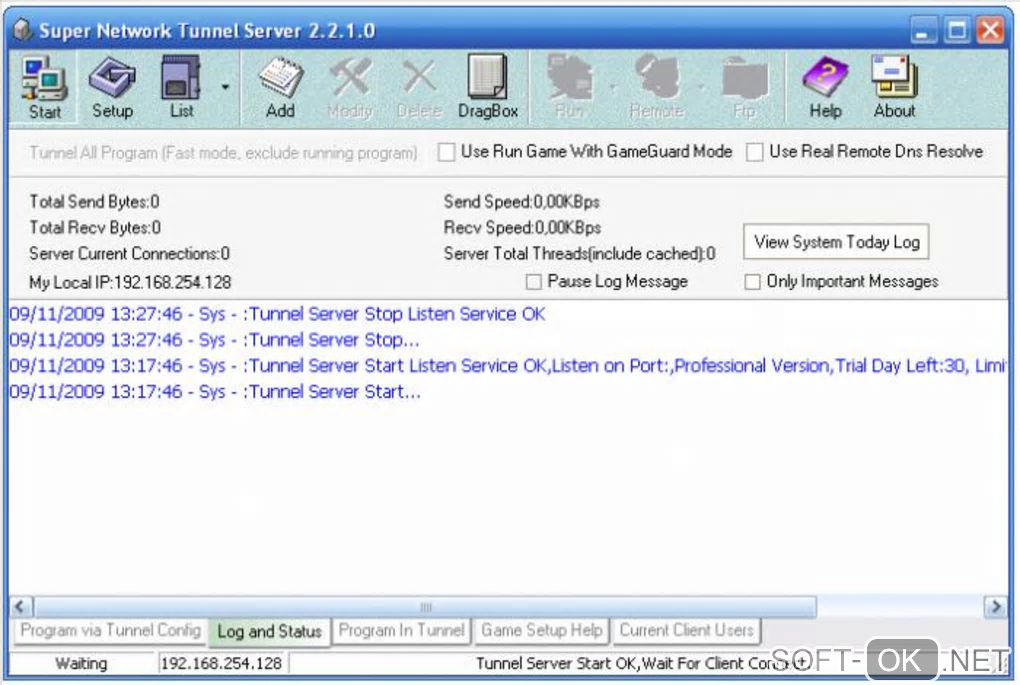Switch to Program via Tunnel Config tab
Image resolution: width=1020 pixels, height=685 pixels.
click(x=110, y=630)
